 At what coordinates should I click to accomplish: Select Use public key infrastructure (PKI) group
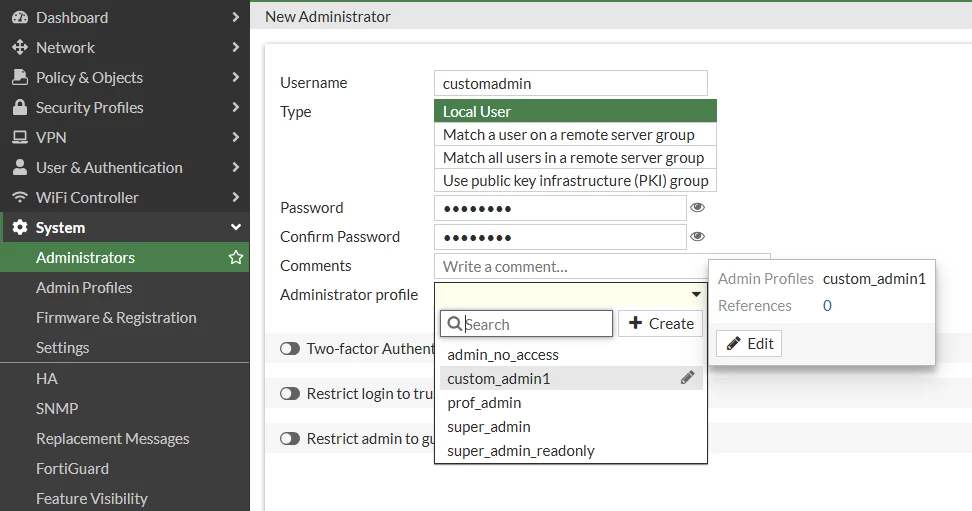[575, 180]
